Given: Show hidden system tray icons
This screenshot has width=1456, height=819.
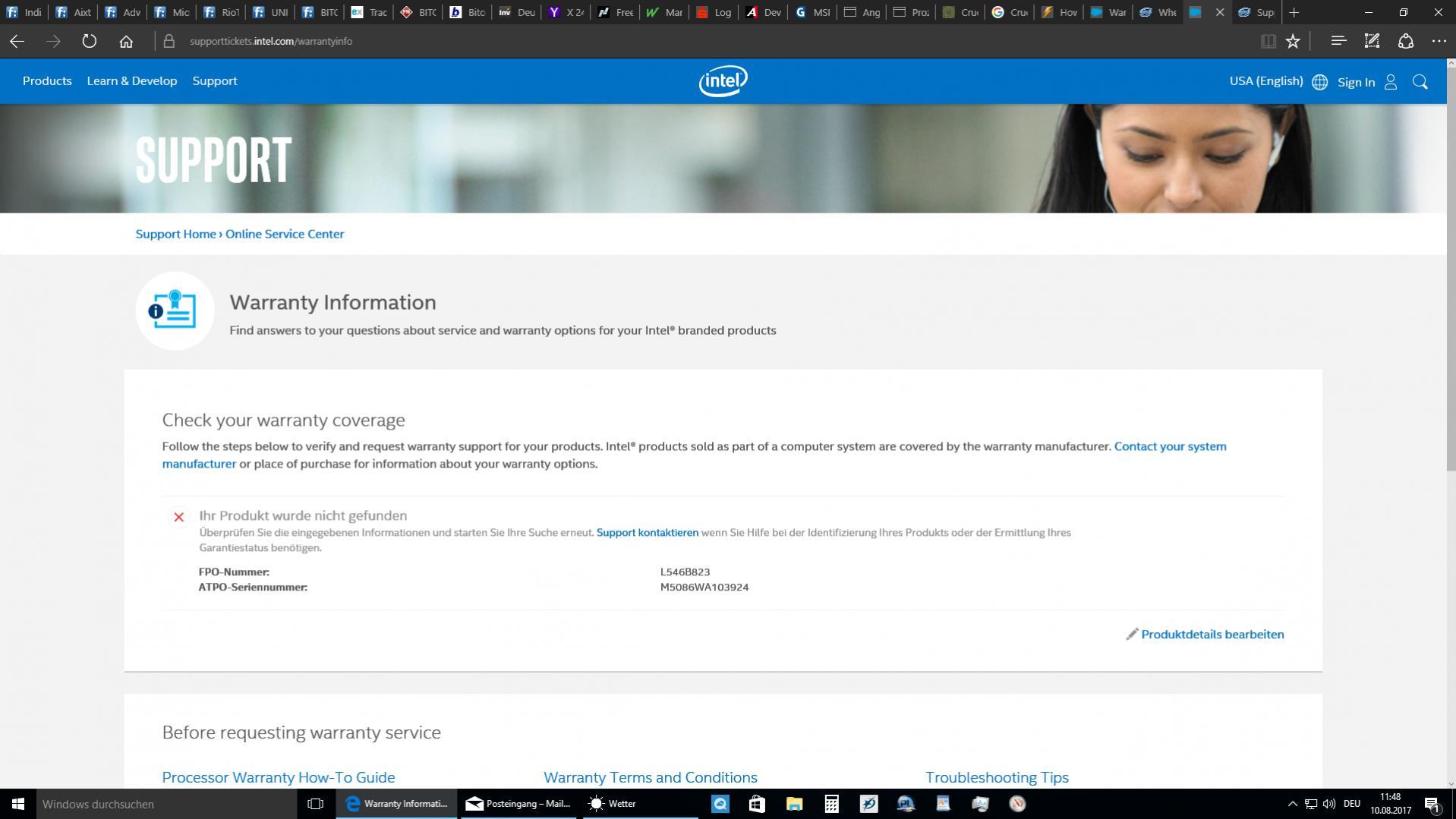Looking at the screenshot, I should 1292,804.
